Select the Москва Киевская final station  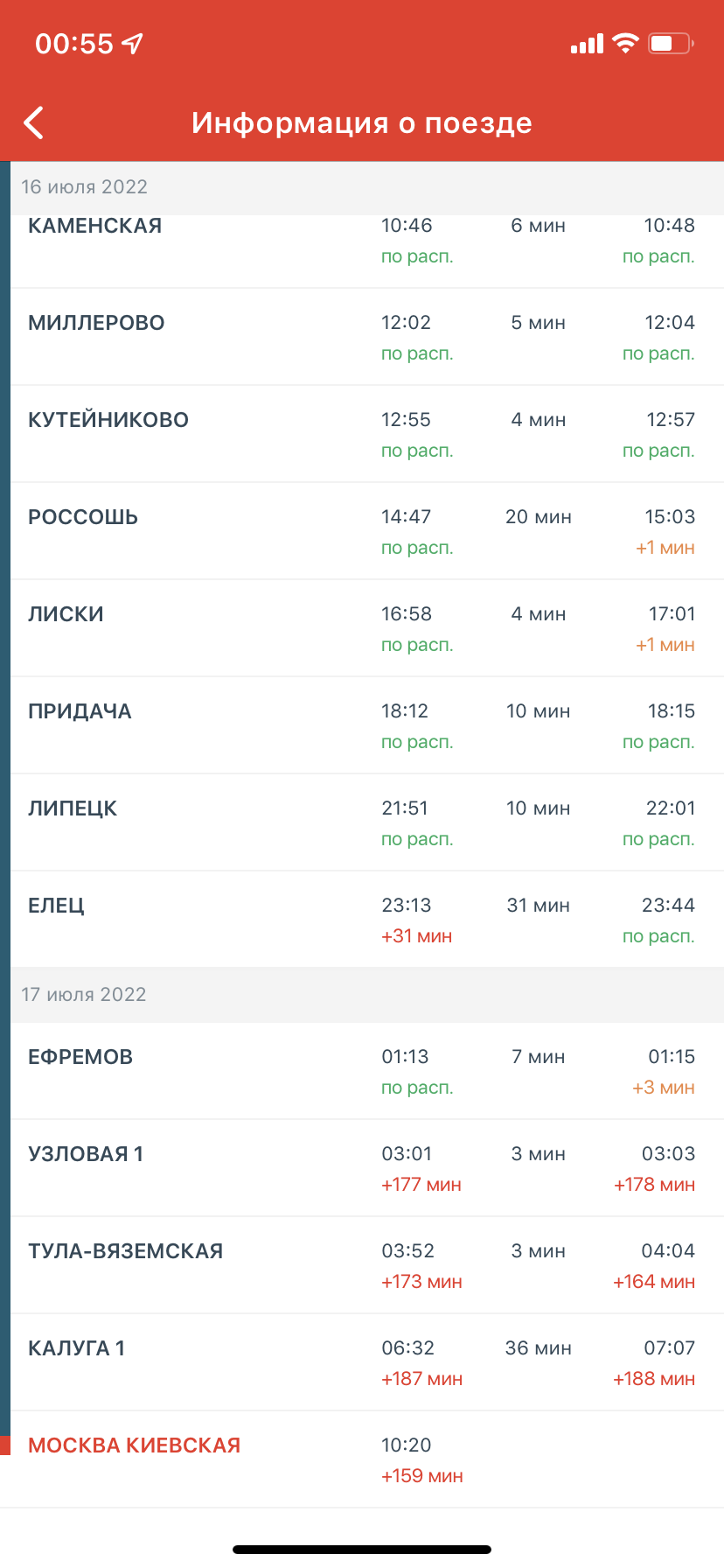pos(134,1445)
